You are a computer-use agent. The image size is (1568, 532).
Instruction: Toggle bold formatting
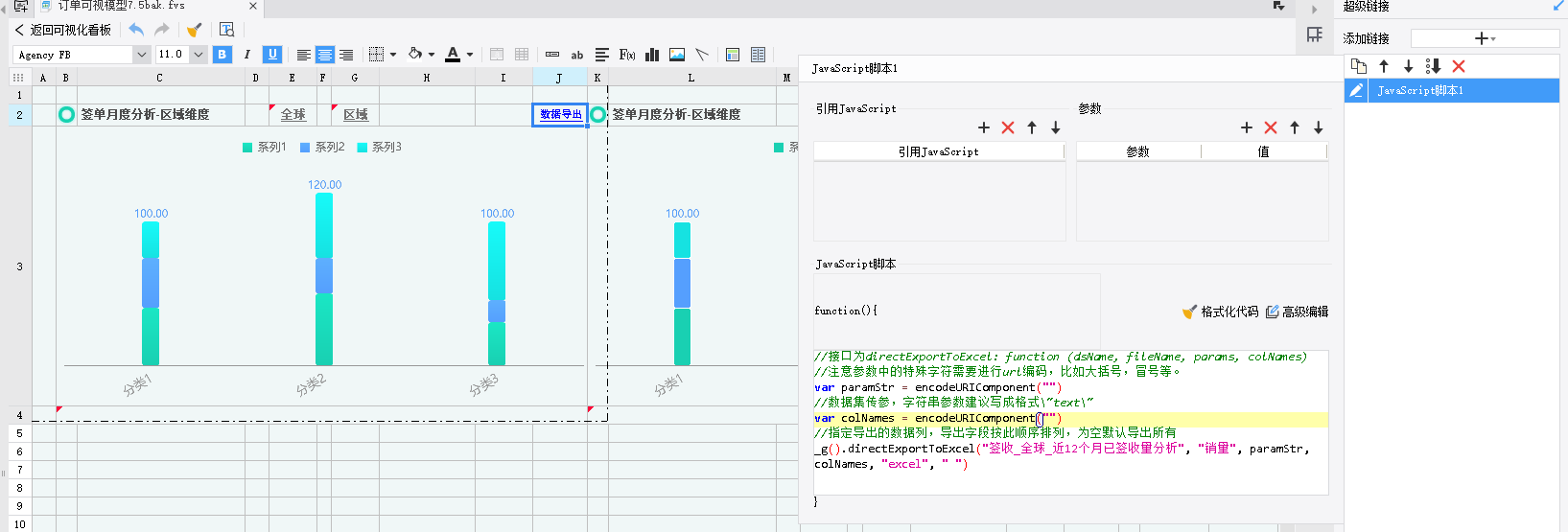tap(222, 55)
